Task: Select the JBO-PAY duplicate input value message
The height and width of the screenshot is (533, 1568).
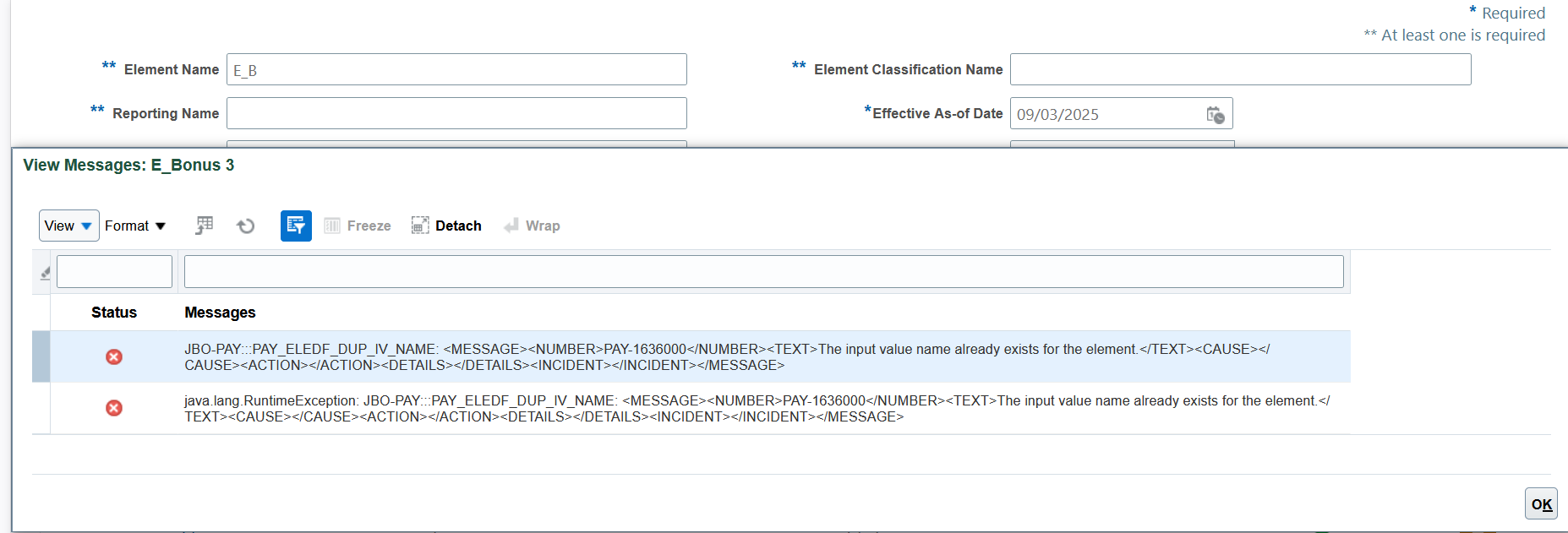Action: point(727,357)
